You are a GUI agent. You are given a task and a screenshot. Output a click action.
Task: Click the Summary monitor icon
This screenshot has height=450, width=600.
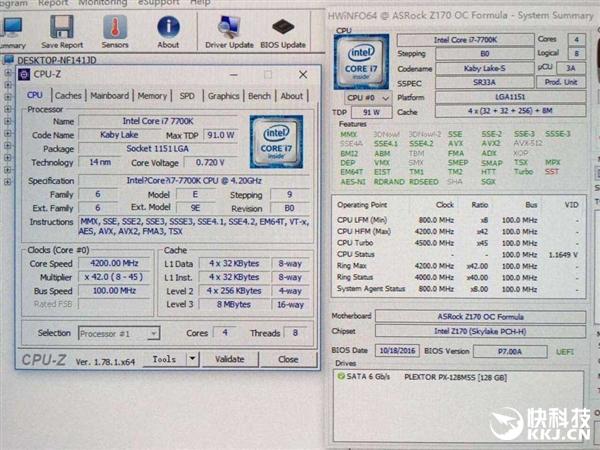tap(11, 28)
